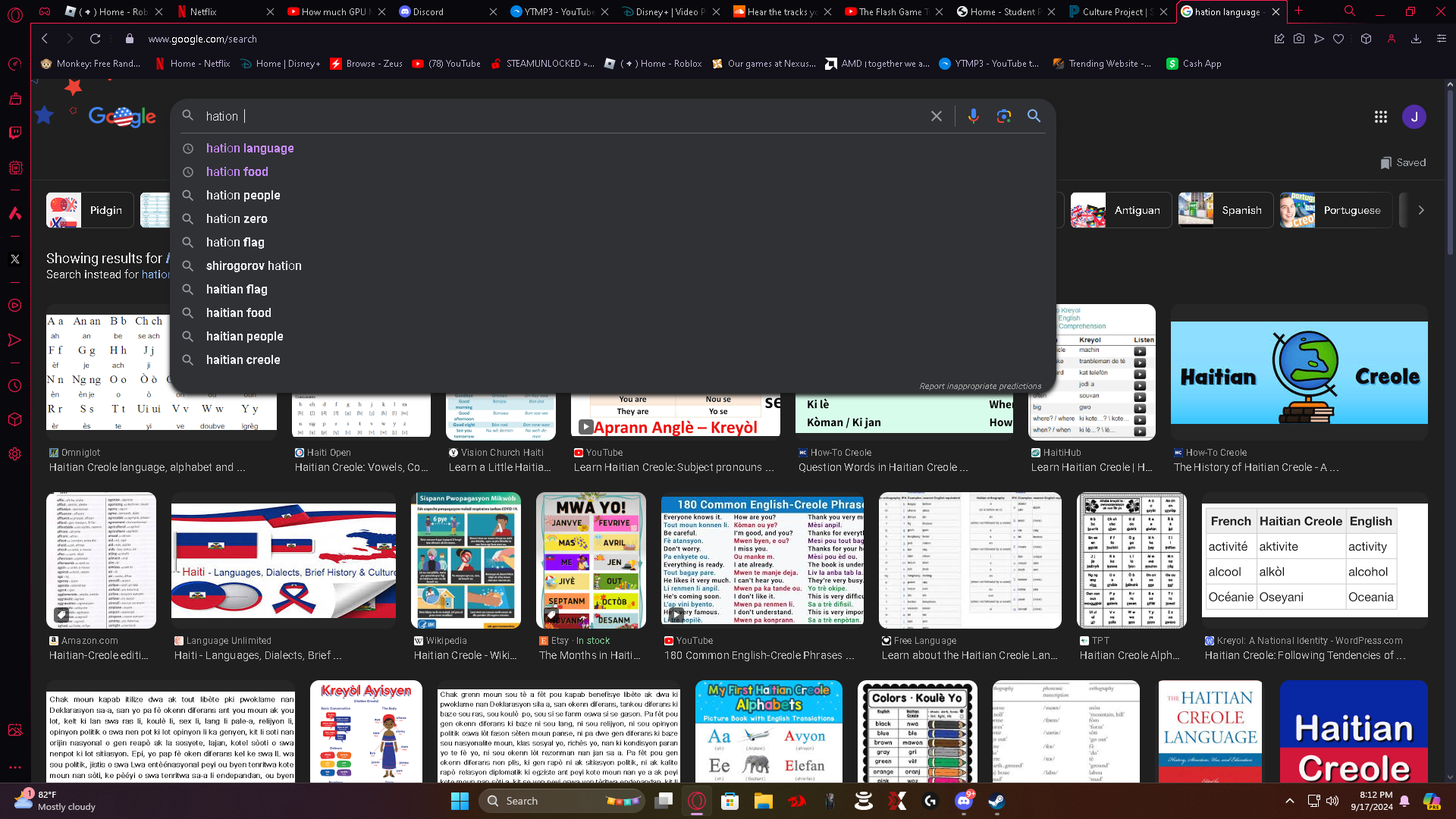Screen dimensions: 1456x819
Task: Open Google apps grid icon
Action: (x=1380, y=117)
